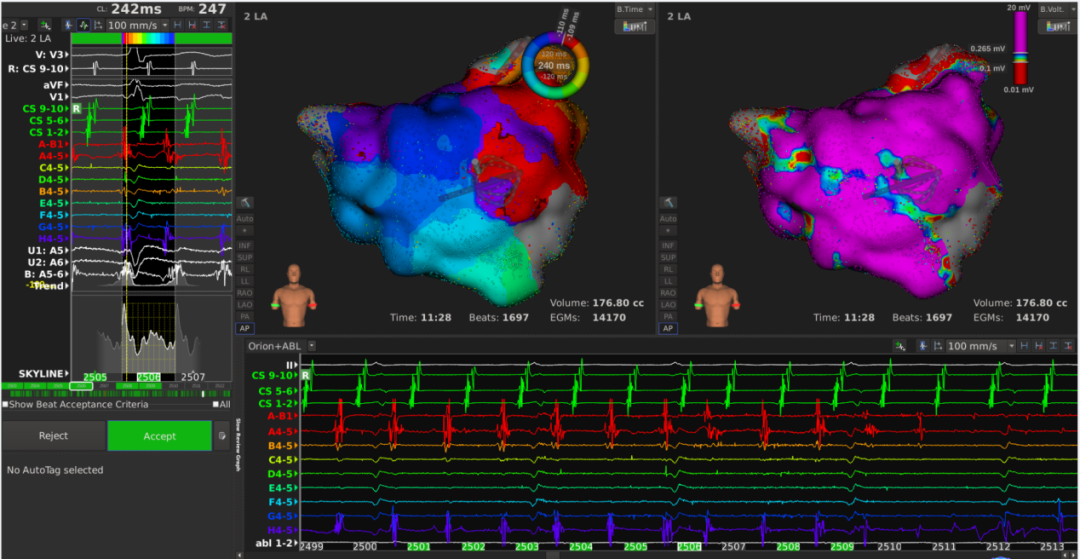Toggle the All checkbox
The image size is (1080, 559).
coord(216,404)
